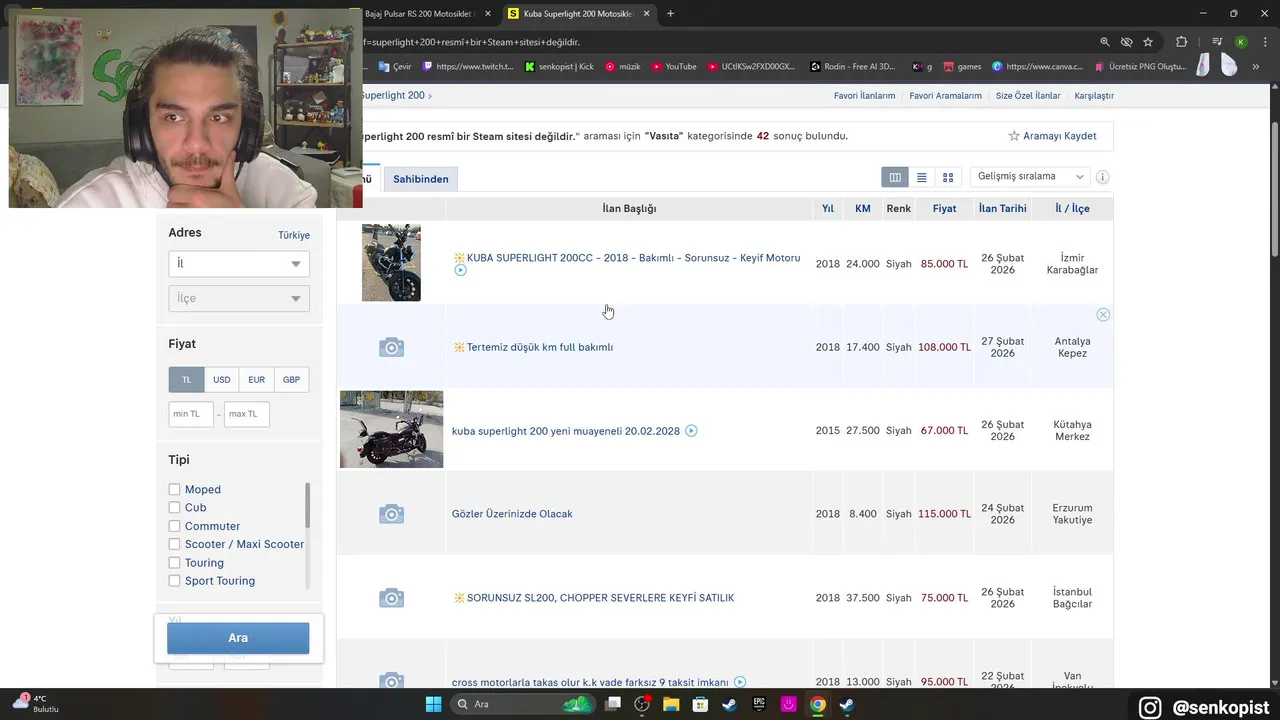Open Favori Aramalarım menu link
This screenshot has height=720, width=1280.
pos(946,96)
